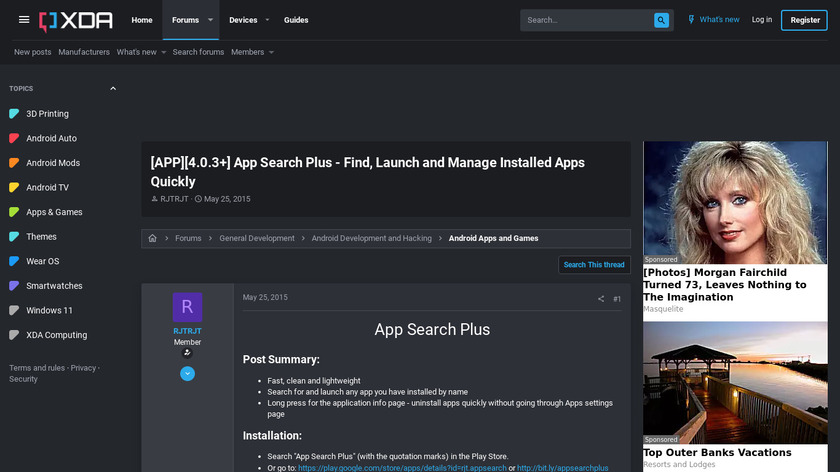The width and height of the screenshot is (840, 472).
Task: Click the XDA logo
Action: coord(76,20)
